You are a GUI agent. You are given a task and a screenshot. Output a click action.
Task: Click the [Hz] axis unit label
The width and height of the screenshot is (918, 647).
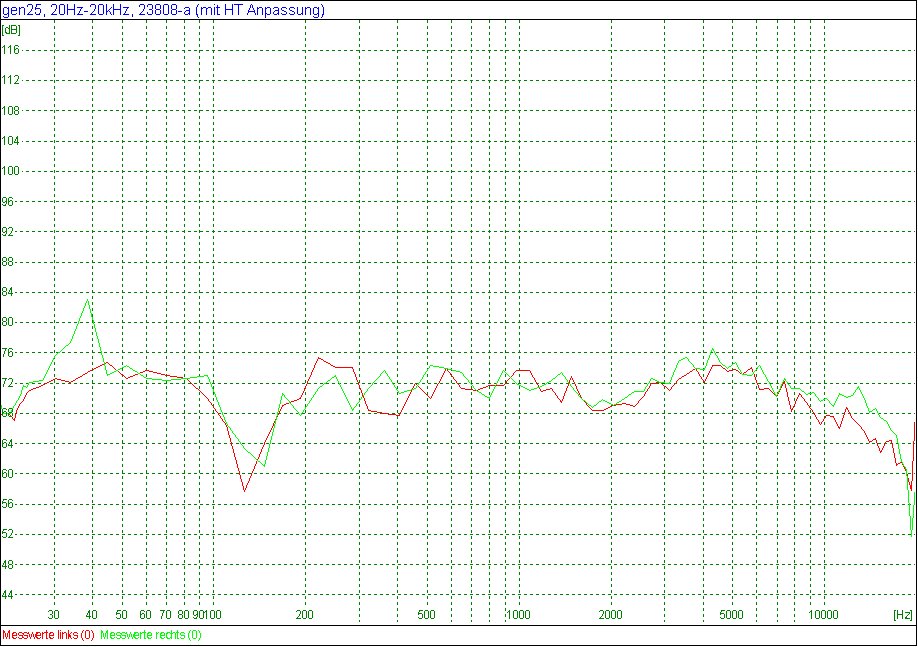902,615
